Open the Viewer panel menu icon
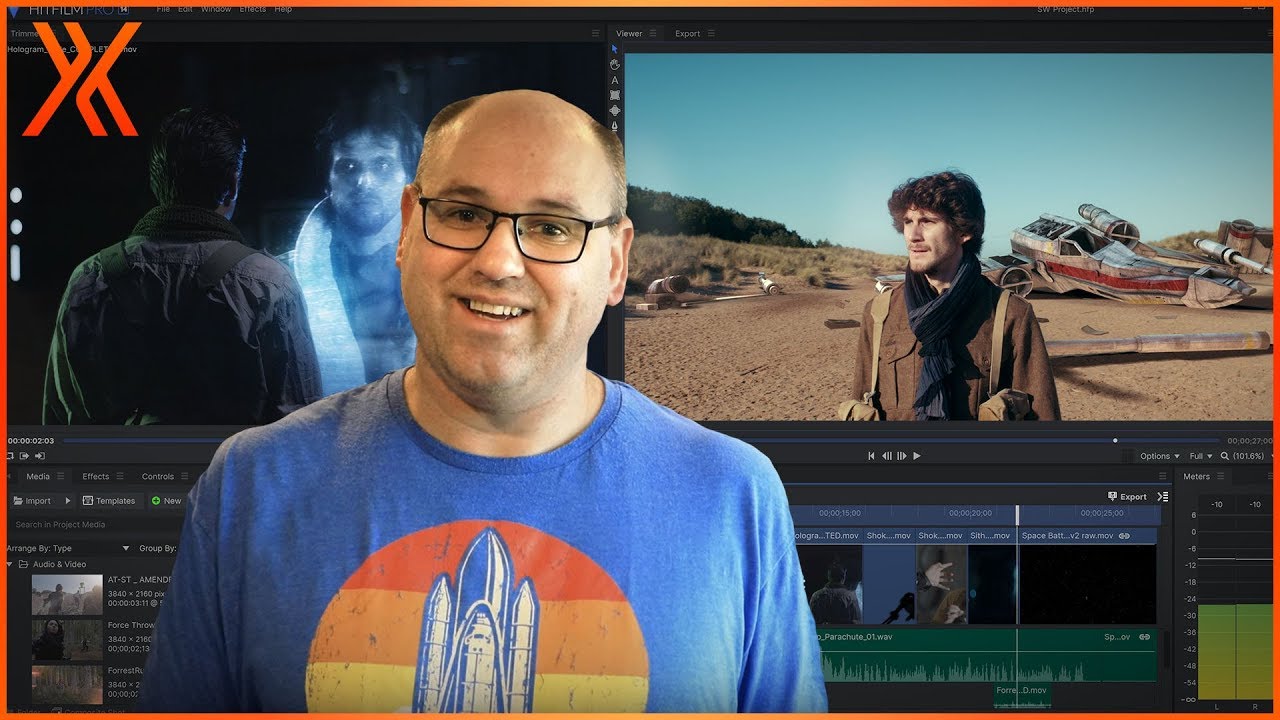Screen dimensions: 1280x720 click(x=653, y=33)
